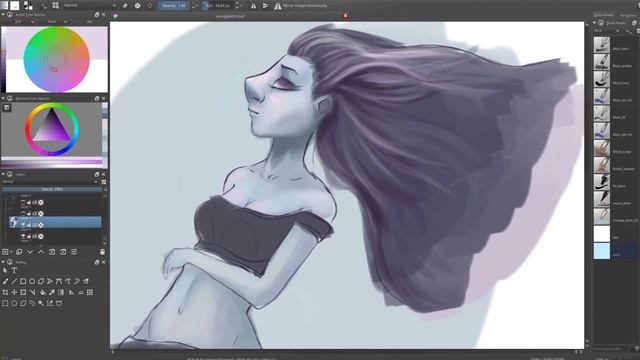Close the Toolbox docker
The width and height of the screenshot is (640, 360).
click(103, 262)
